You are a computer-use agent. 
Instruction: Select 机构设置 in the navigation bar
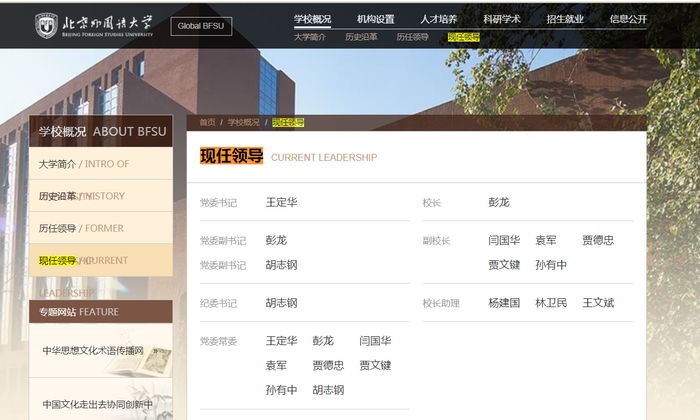click(375, 19)
